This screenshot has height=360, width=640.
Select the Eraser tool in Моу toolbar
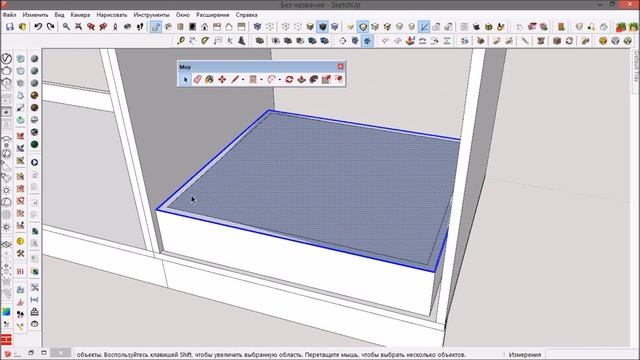pos(197,80)
